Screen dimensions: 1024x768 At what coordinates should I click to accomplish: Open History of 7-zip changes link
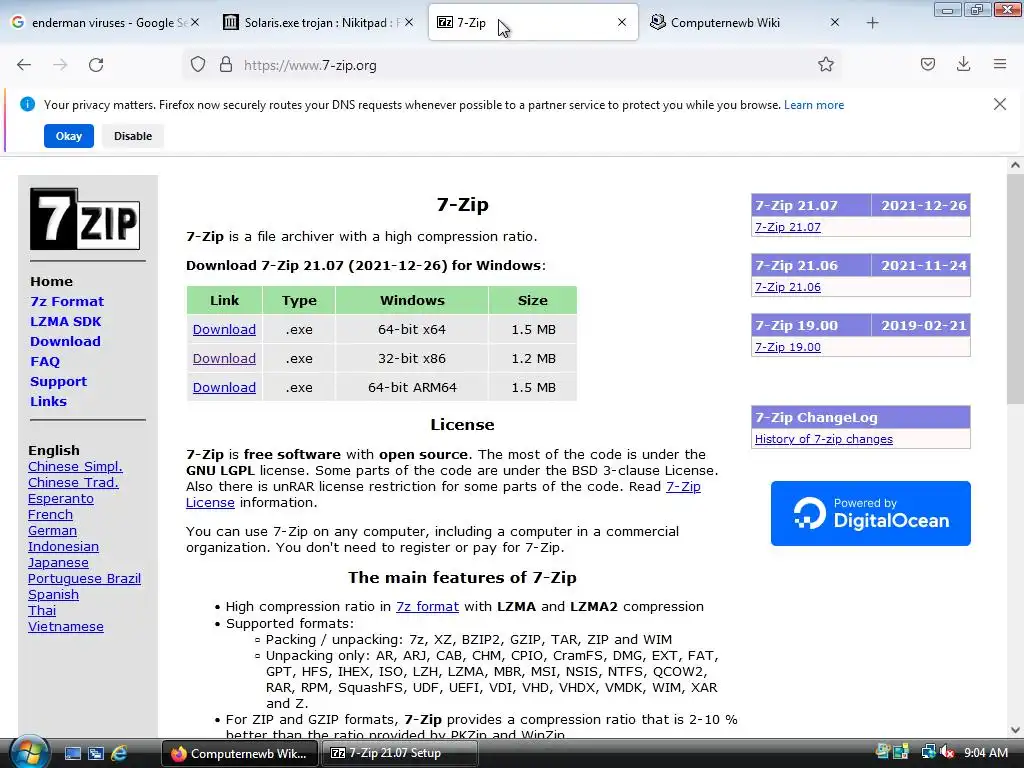coord(824,440)
